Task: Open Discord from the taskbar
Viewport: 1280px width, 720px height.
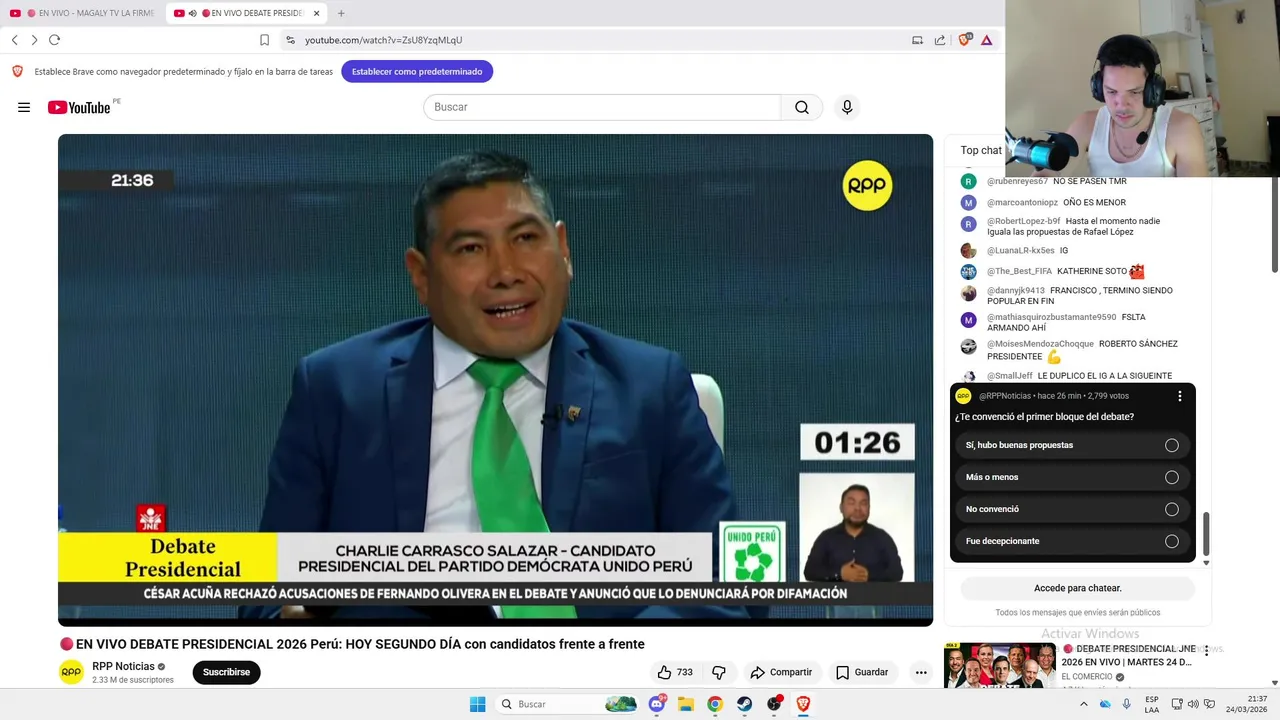Action: (x=657, y=704)
